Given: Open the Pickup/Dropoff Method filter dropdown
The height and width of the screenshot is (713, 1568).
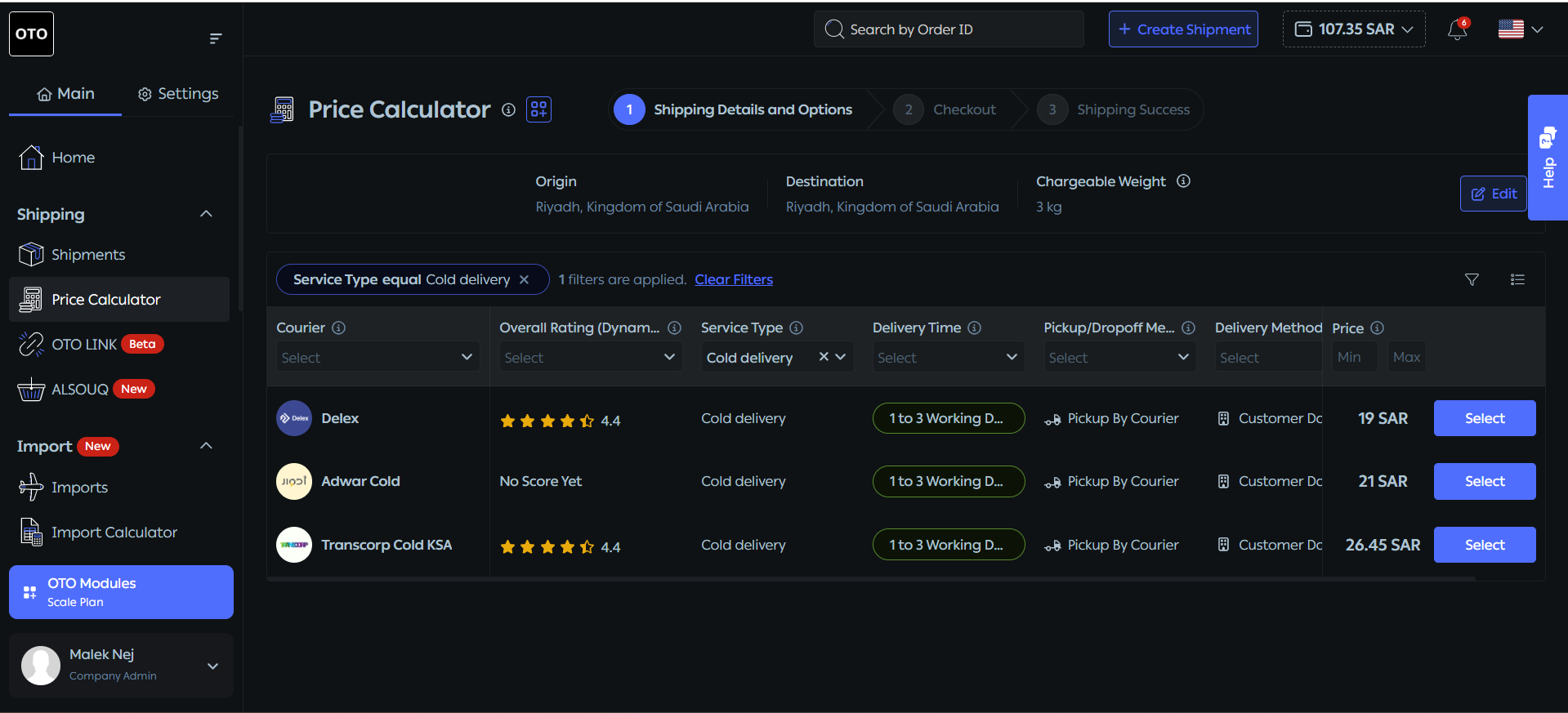Looking at the screenshot, I should (x=1119, y=357).
